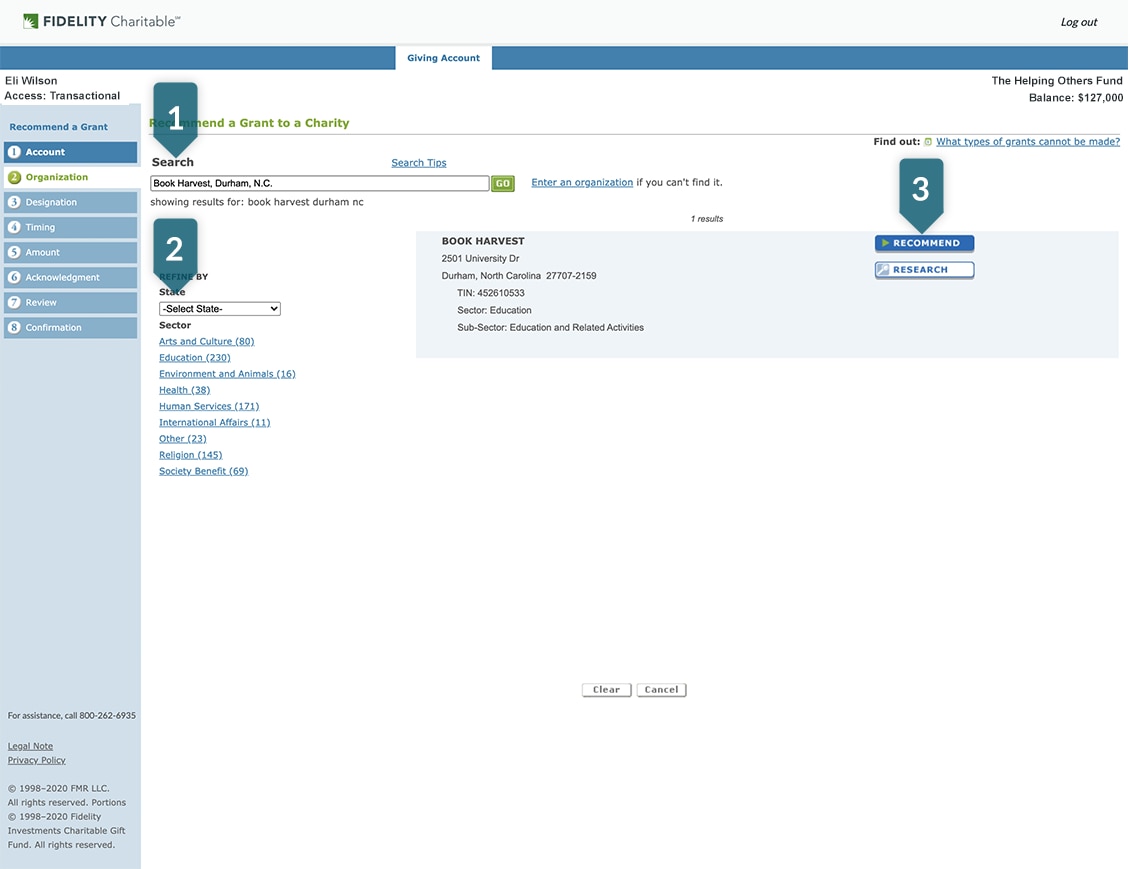Click the Balance: $127,000 text

(x=1075, y=98)
